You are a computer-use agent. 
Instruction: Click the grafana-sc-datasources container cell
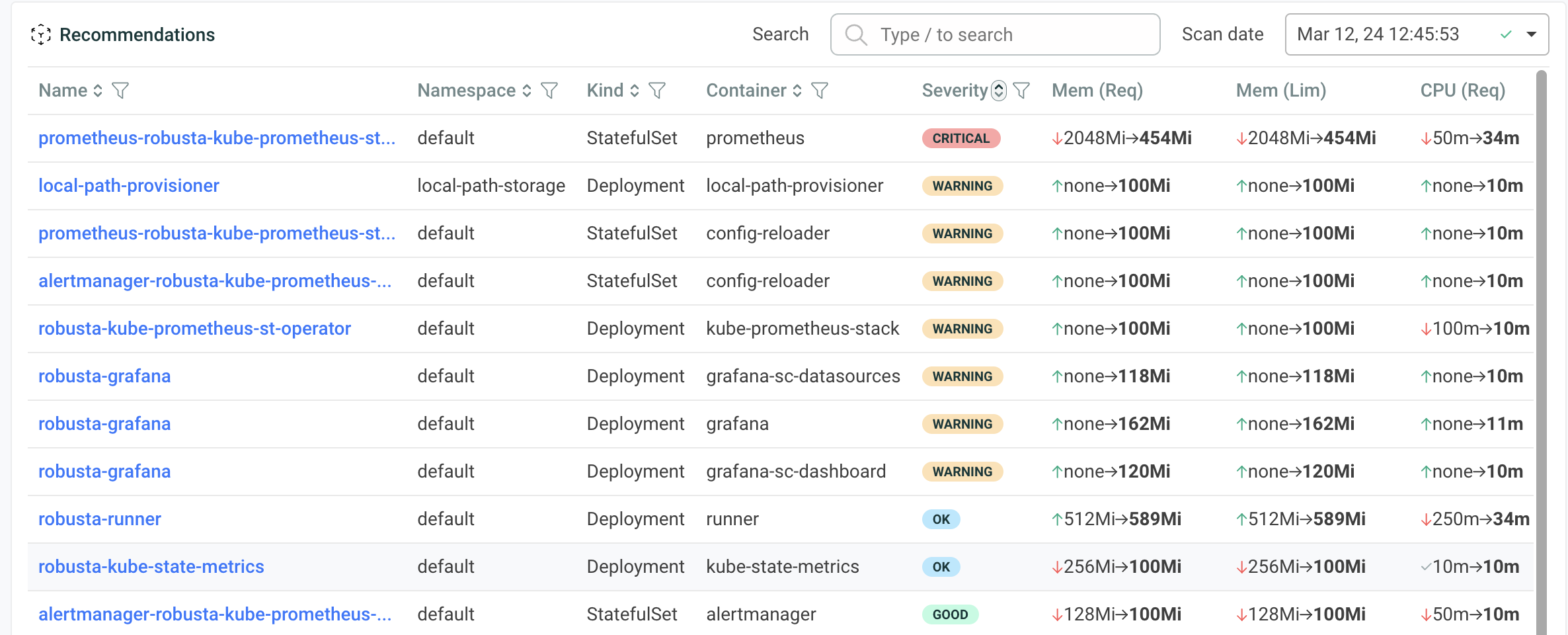tap(803, 376)
